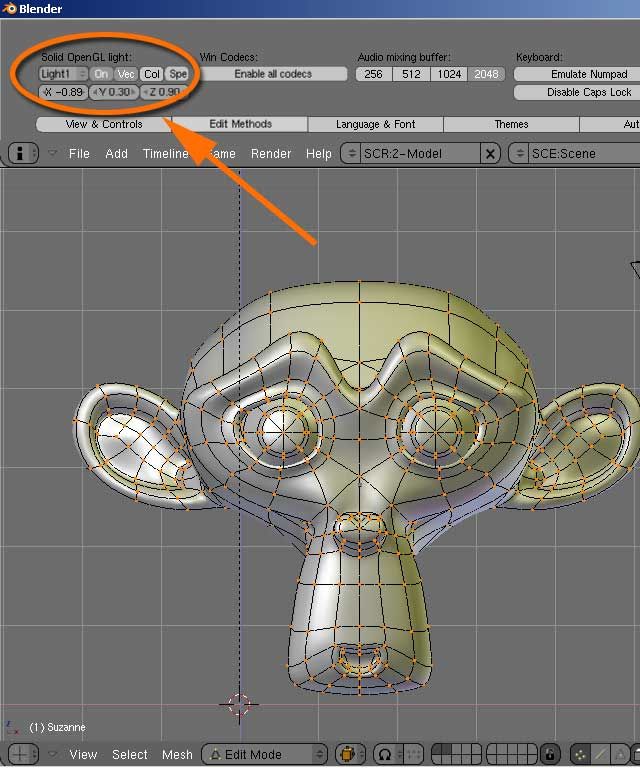The width and height of the screenshot is (640, 768).
Task: Switch to Language & Font preferences tab
Action: pos(376,124)
